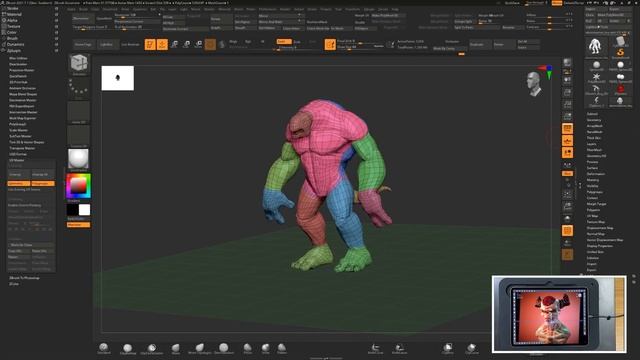This screenshot has height=360, width=640.
Task: Toggle Polygroups in UV Master
Action: [x=43, y=183]
